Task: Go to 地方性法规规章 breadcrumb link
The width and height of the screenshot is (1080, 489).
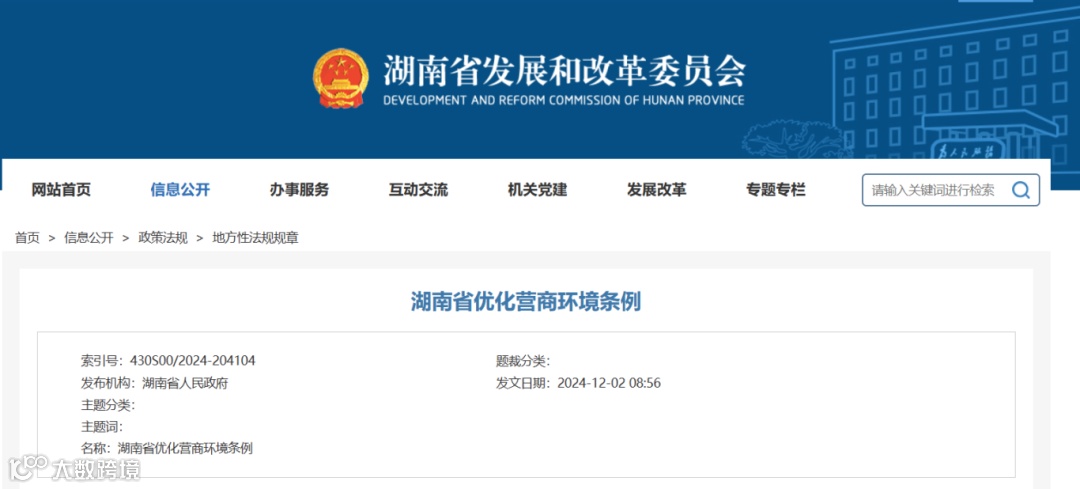Action: click(256, 238)
